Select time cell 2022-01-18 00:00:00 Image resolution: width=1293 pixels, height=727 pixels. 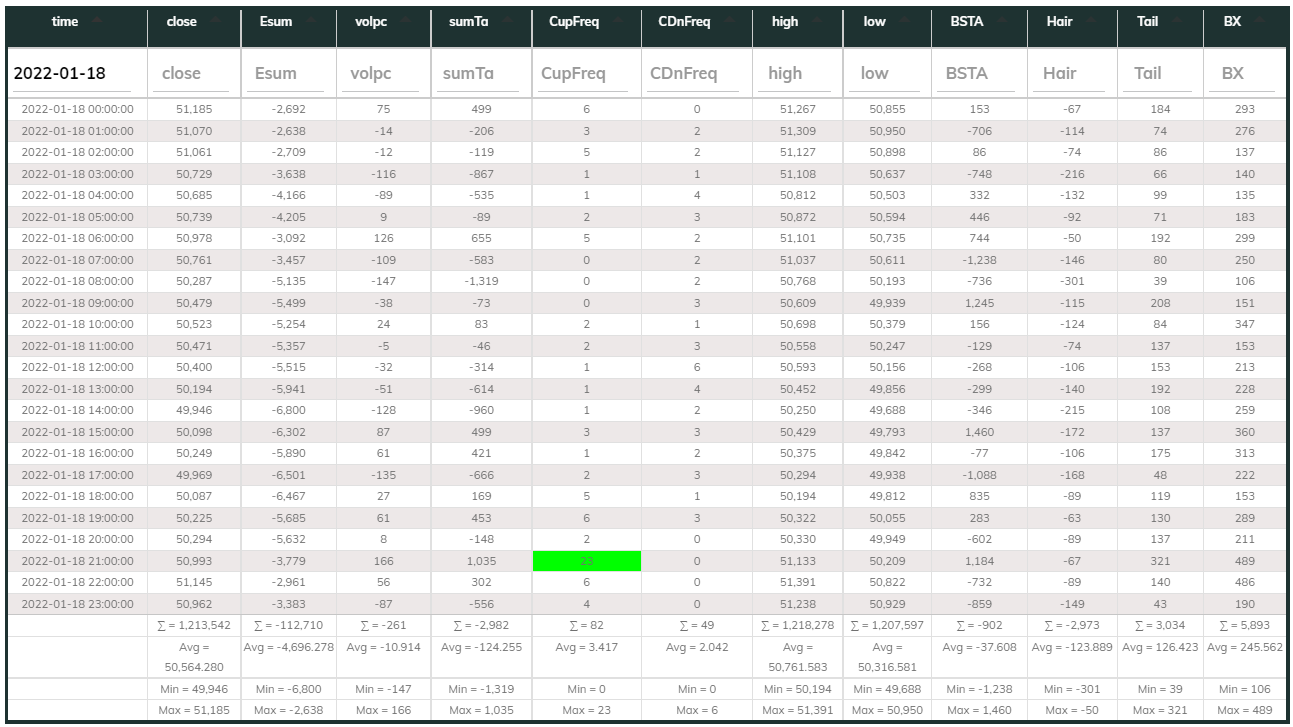(x=77, y=109)
